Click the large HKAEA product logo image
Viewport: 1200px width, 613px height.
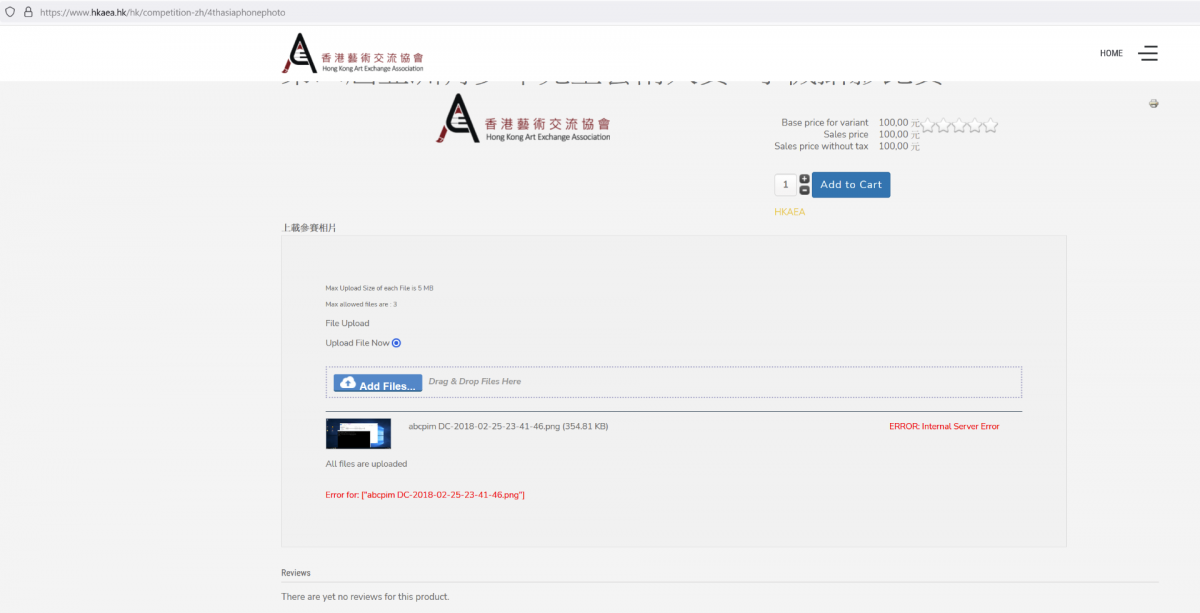pyautogui.click(x=523, y=119)
